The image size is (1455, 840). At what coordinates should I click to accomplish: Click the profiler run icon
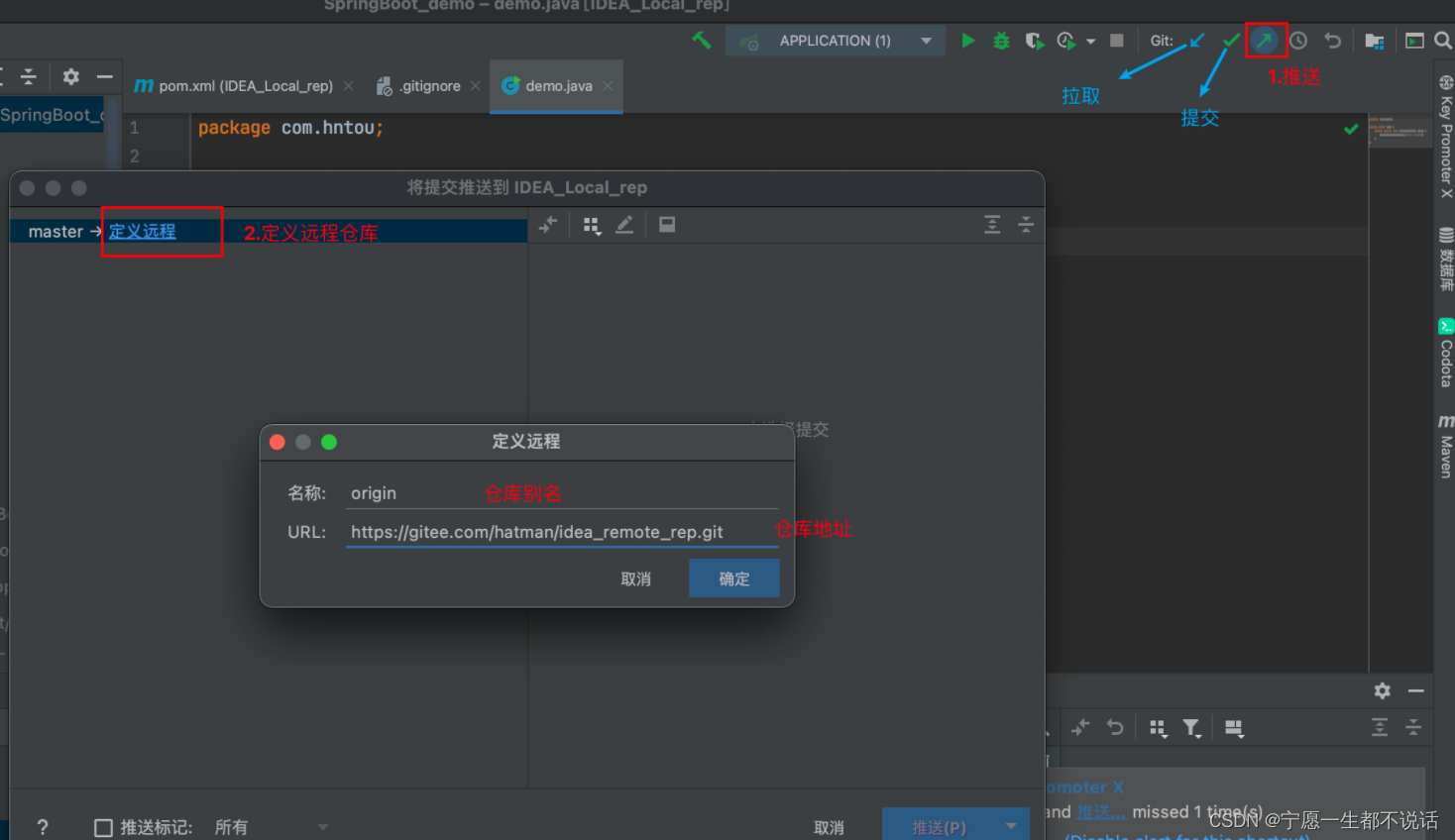1066,41
